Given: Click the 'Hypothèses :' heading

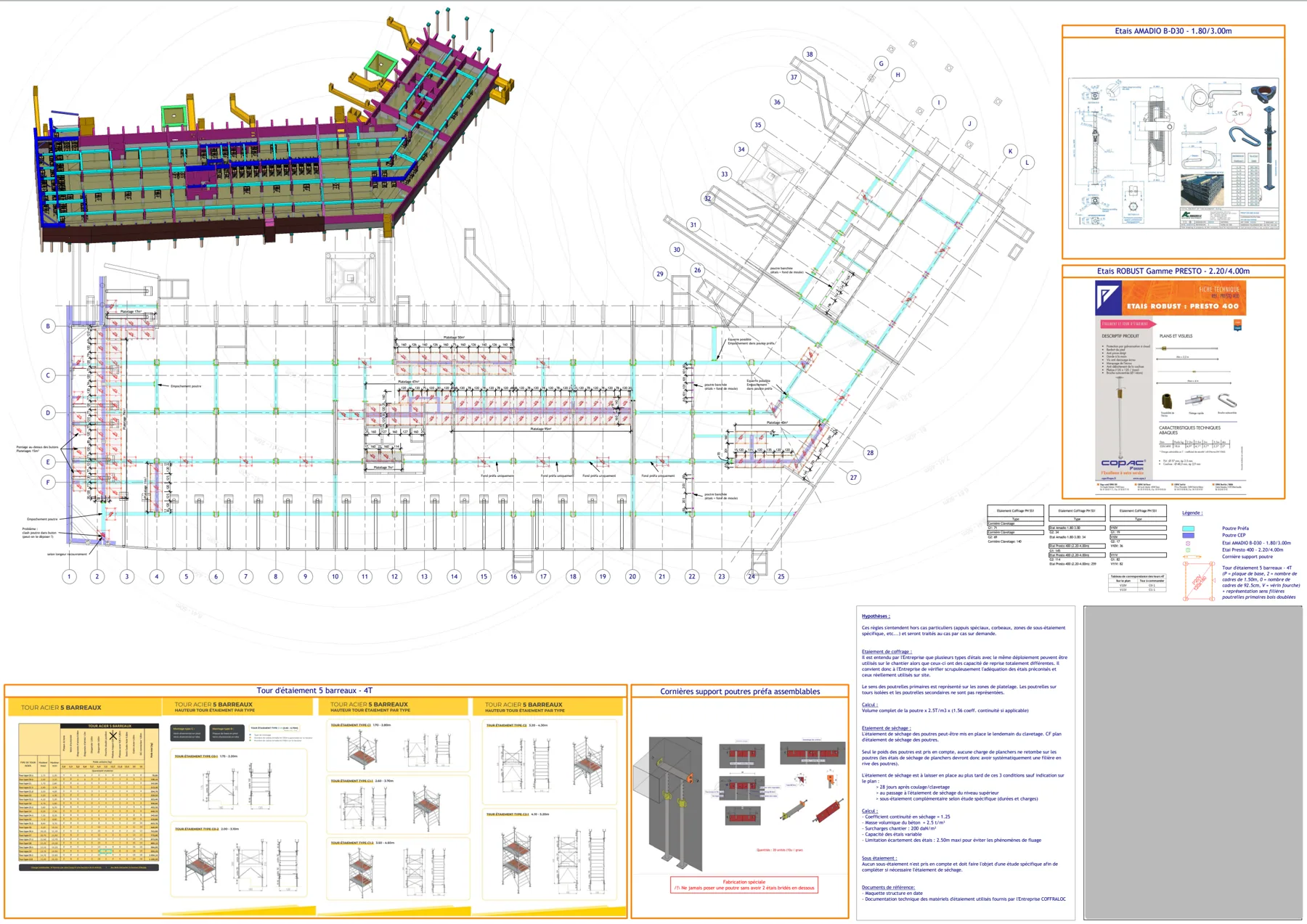Looking at the screenshot, I should [876, 616].
